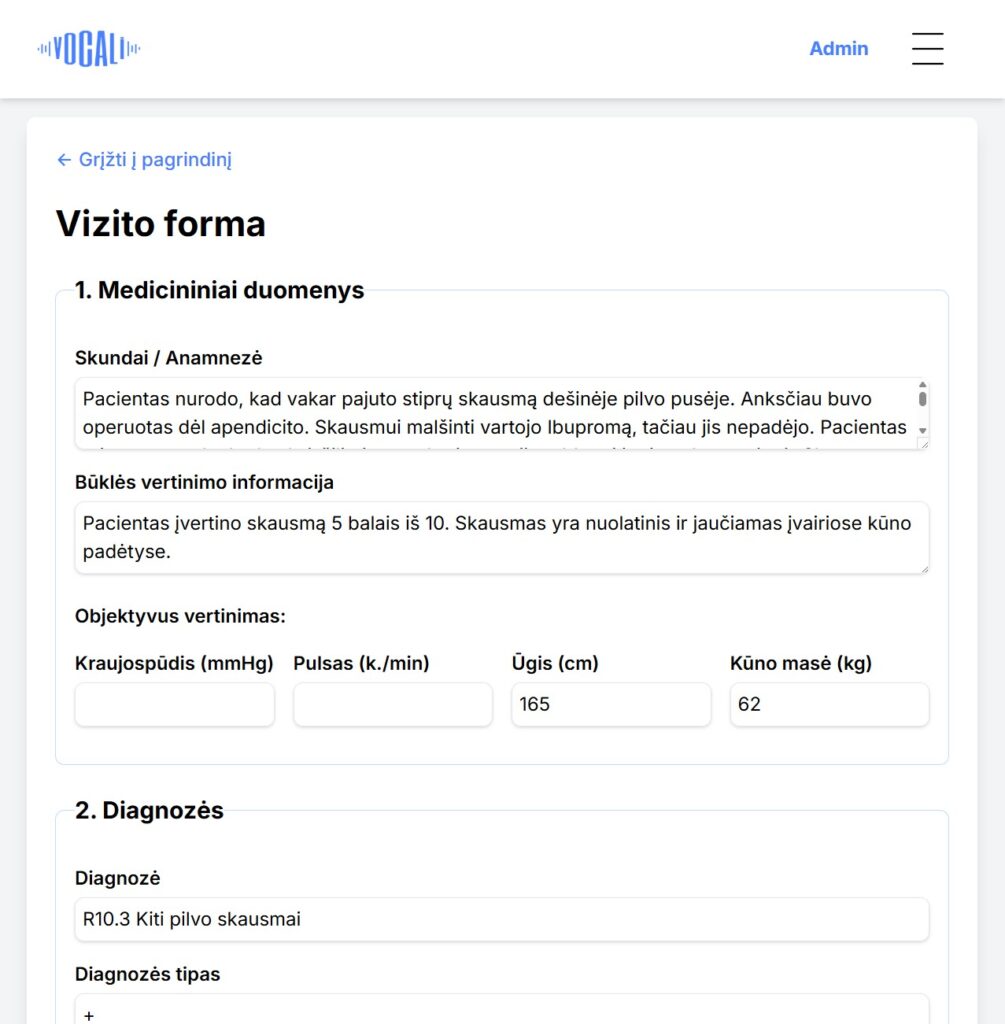Open the hamburger menu icon
The image size is (1005, 1024).
pyautogui.click(x=927, y=48)
